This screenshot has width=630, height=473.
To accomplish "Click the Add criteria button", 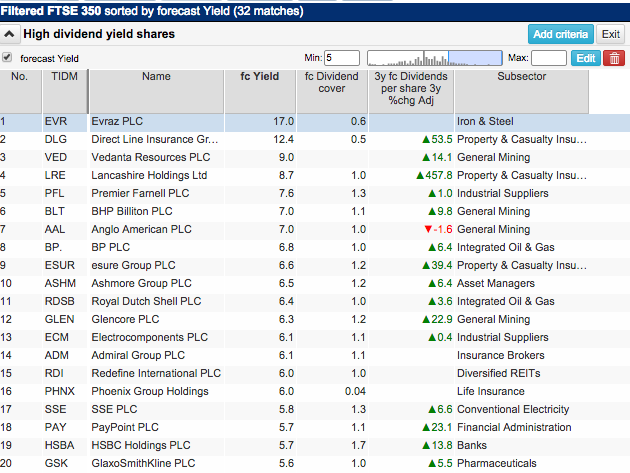I will (x=560, y=35).
